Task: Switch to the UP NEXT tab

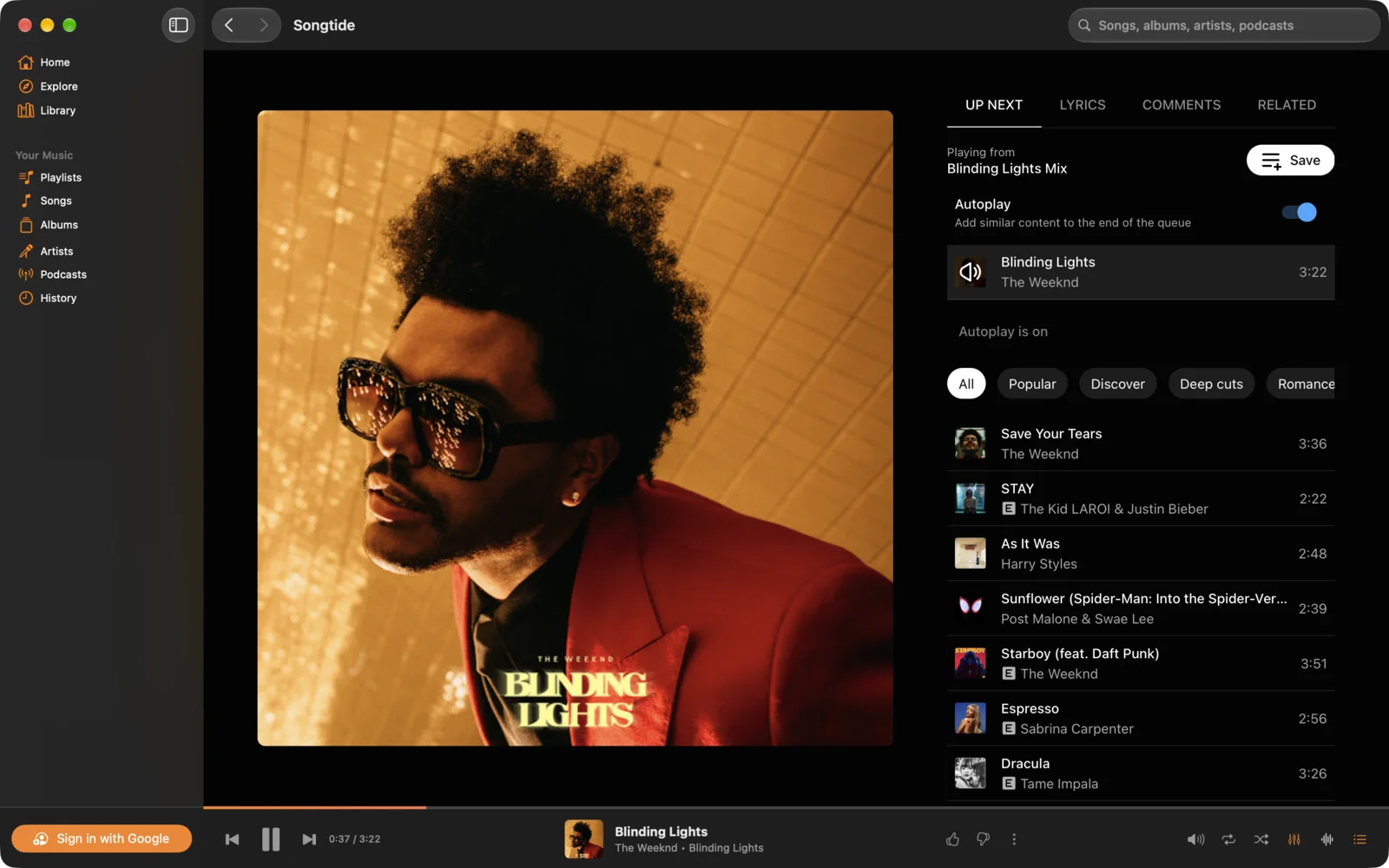Action: [x=994, y=105]
